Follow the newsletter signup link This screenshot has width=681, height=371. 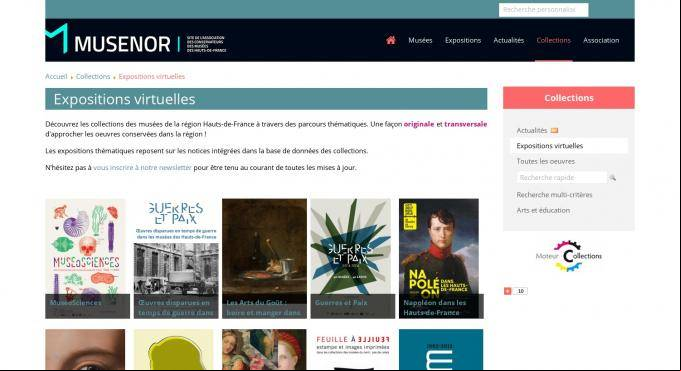click(142, 168)
